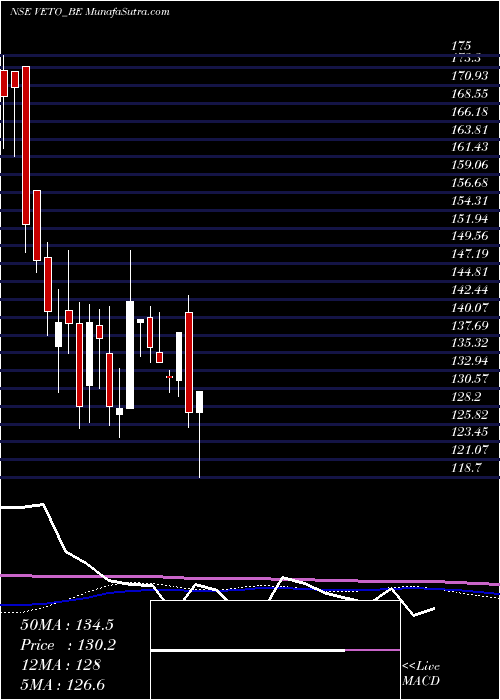Click the tallest red candlestick near 170

pos(26,145)
